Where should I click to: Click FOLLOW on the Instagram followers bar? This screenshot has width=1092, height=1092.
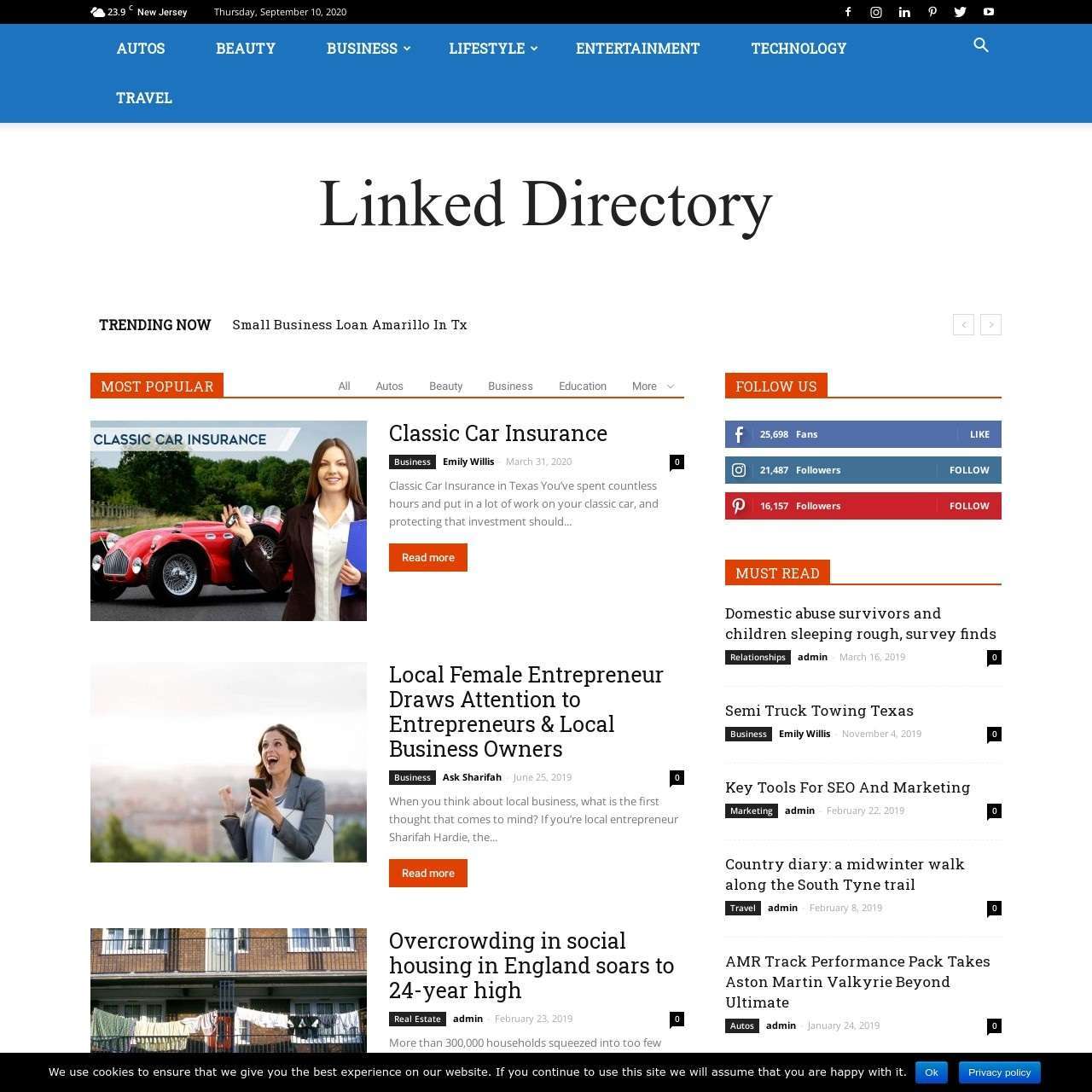(969, 470)
